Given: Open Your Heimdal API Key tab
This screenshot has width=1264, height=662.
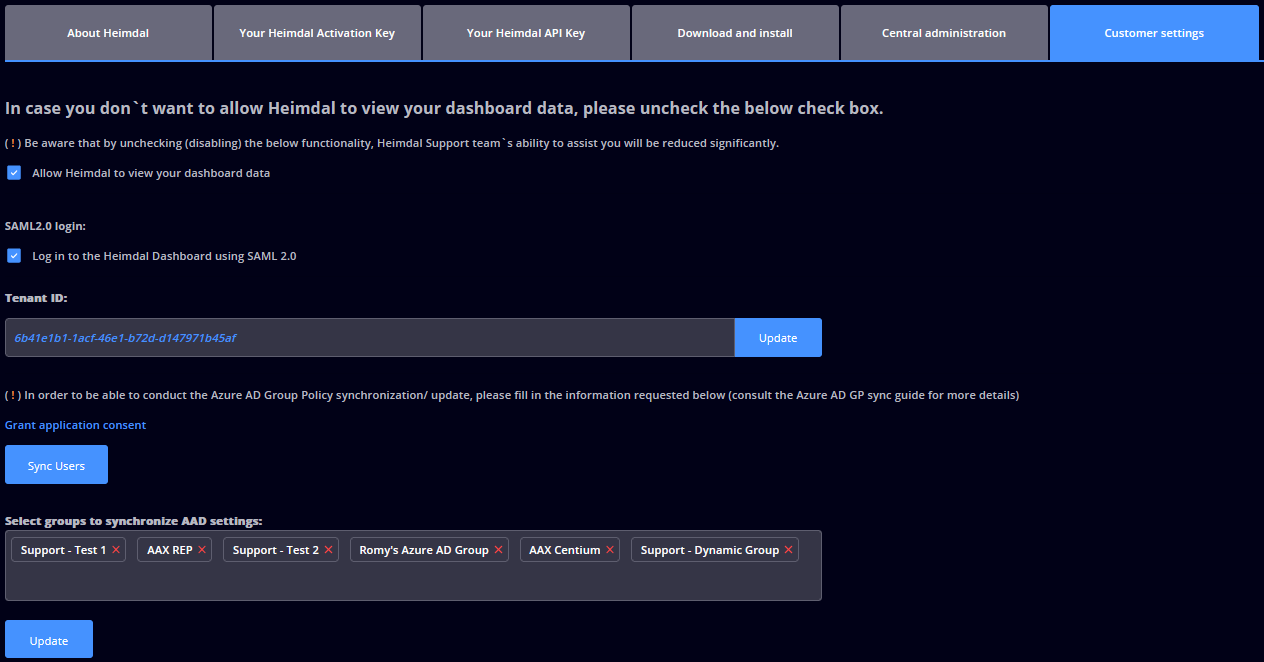Looking at the screenshot, I should coord(526,33).
